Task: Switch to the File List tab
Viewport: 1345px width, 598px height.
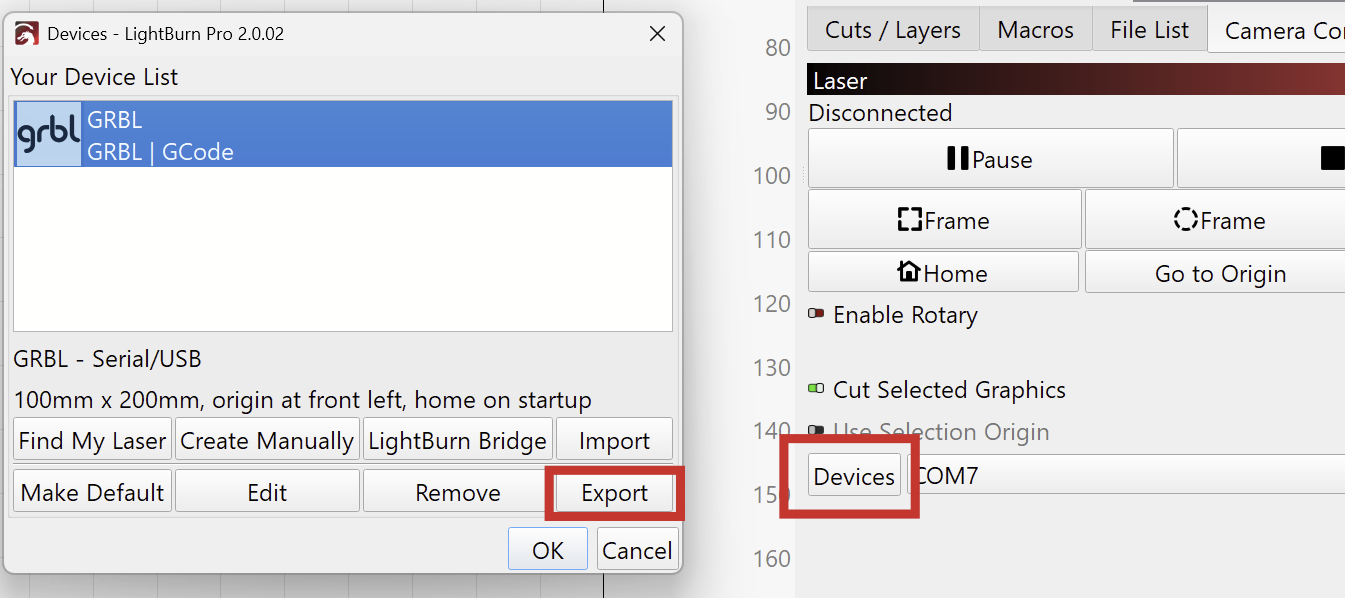Action: pyautogui.click(x=1149, y=31)
